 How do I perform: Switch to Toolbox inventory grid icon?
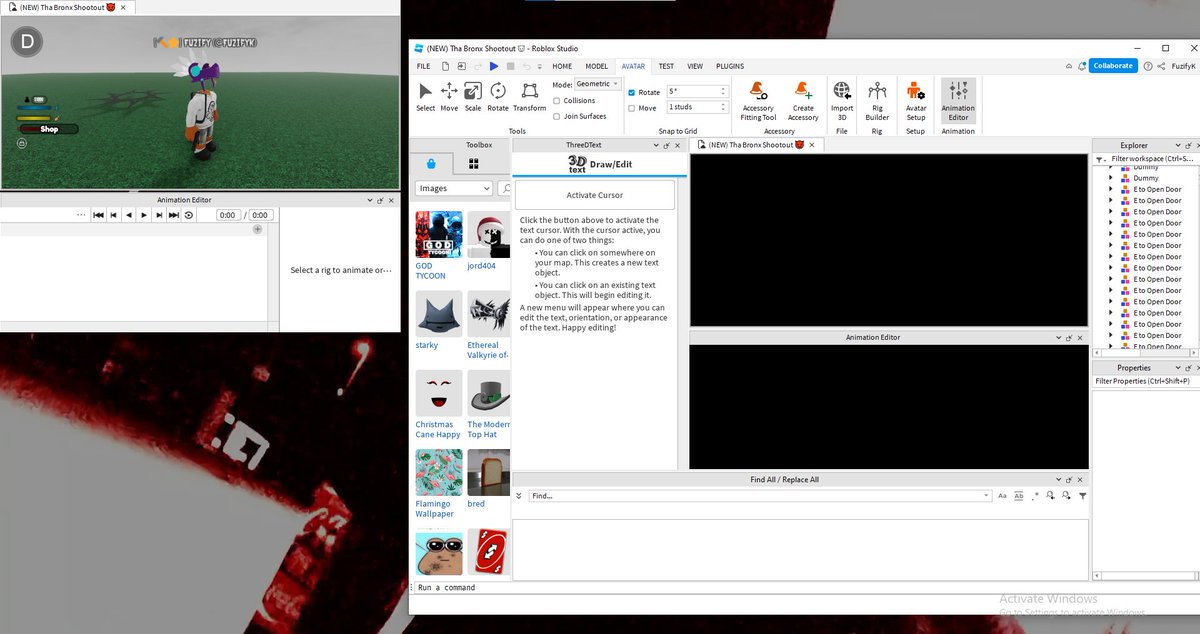[x=474, y=164]
